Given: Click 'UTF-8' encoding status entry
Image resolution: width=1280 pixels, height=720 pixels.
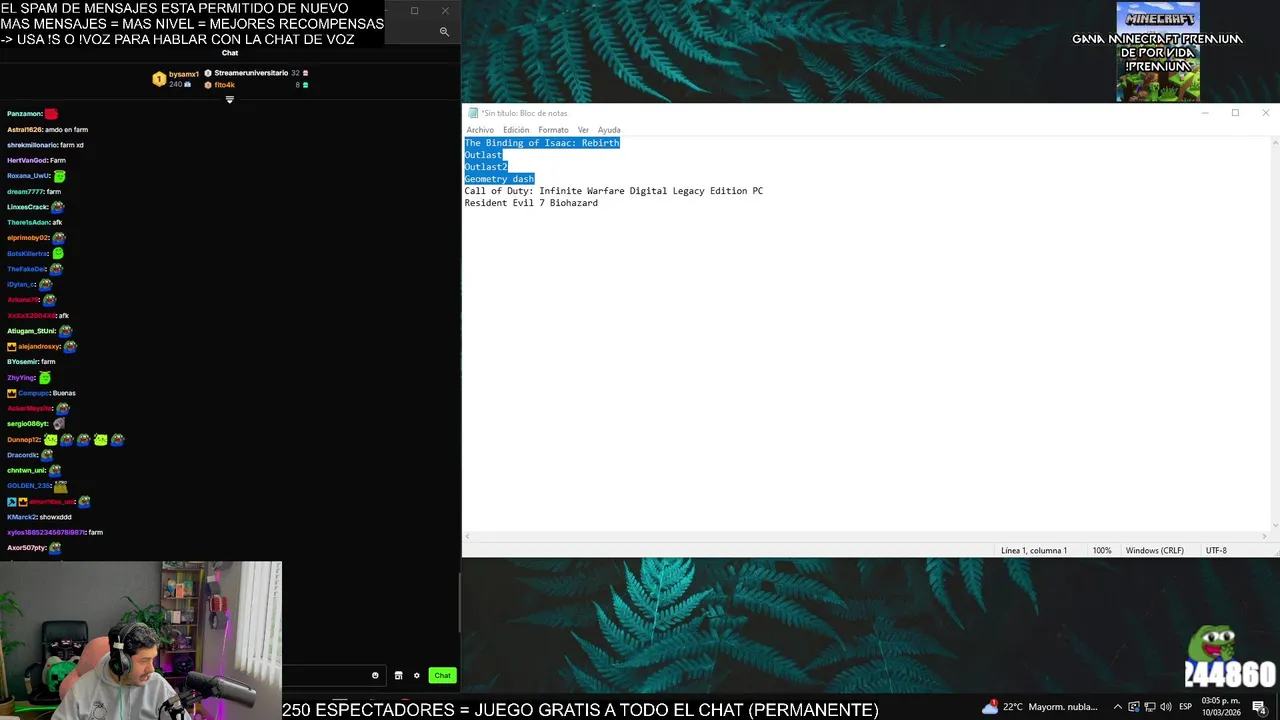Looking at the screenshot, I should click(1216, 551).
